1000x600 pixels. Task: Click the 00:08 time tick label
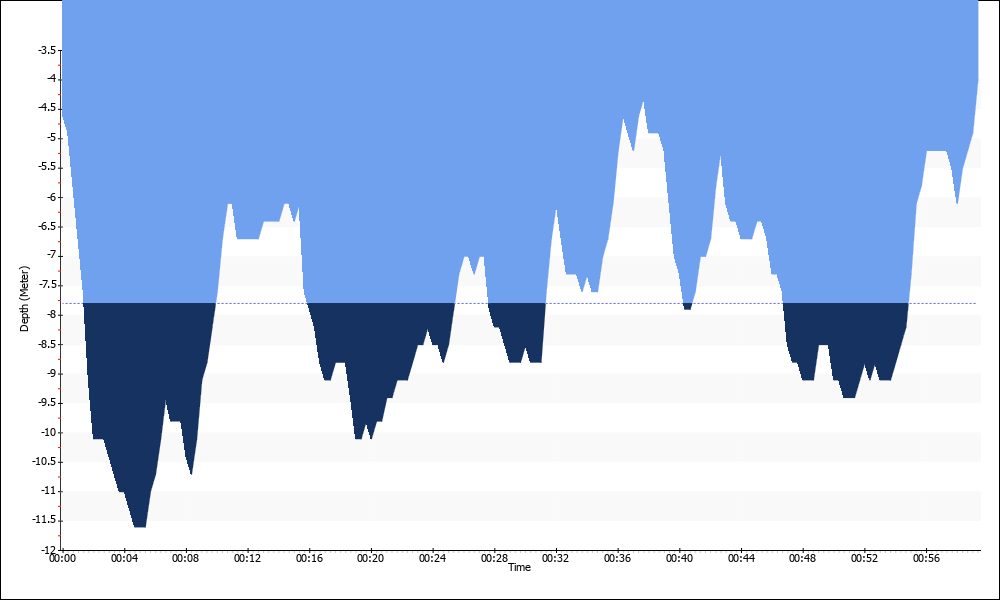point(186,558)
